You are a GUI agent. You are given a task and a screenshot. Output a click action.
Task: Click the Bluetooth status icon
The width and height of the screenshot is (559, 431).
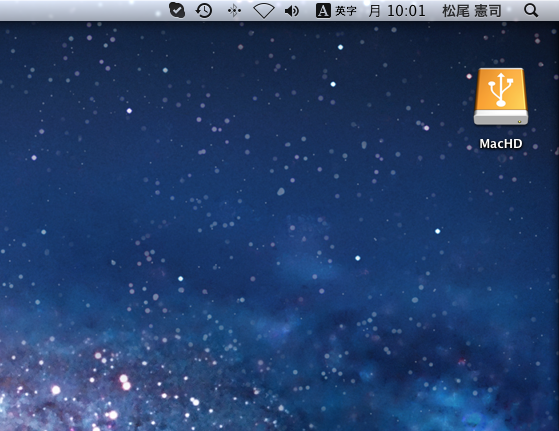[x=234, y=11]
